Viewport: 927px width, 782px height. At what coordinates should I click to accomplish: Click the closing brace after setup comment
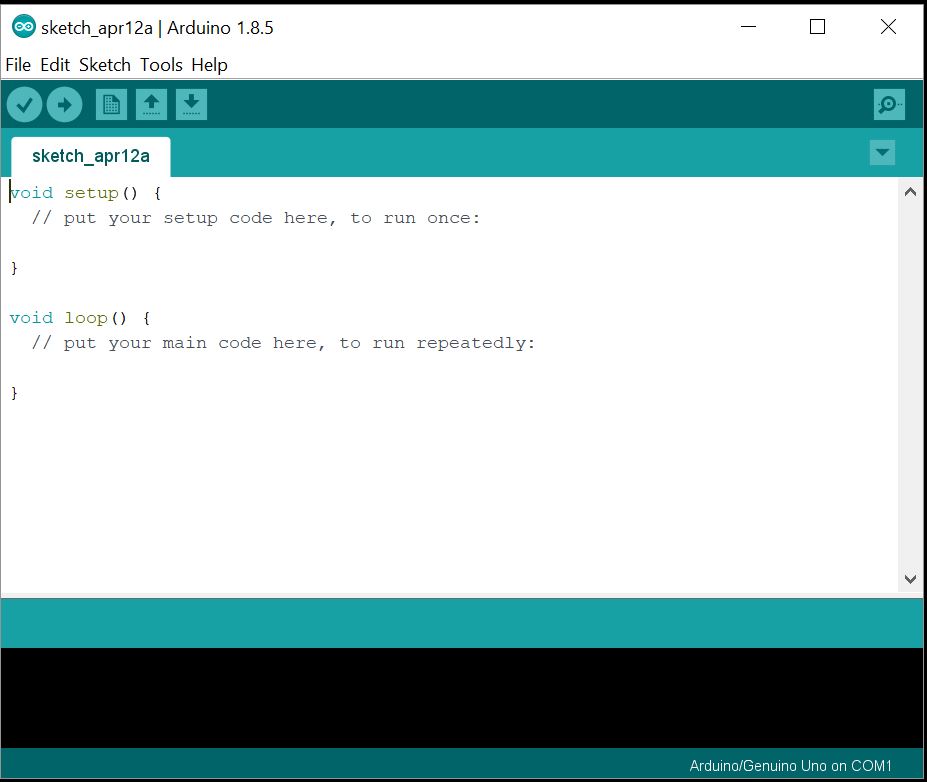point(14,268)
